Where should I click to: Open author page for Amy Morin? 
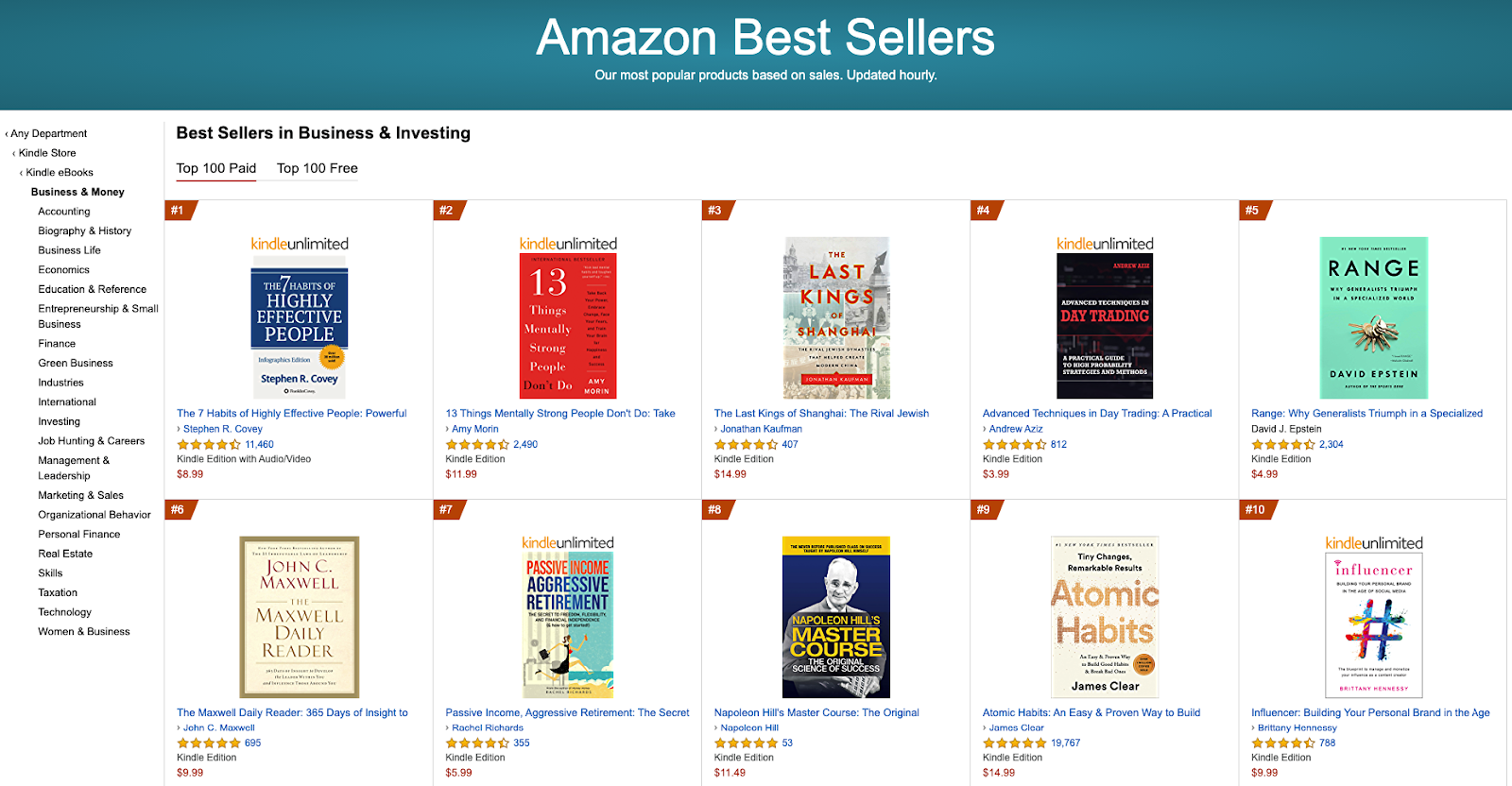pos(474,428)
